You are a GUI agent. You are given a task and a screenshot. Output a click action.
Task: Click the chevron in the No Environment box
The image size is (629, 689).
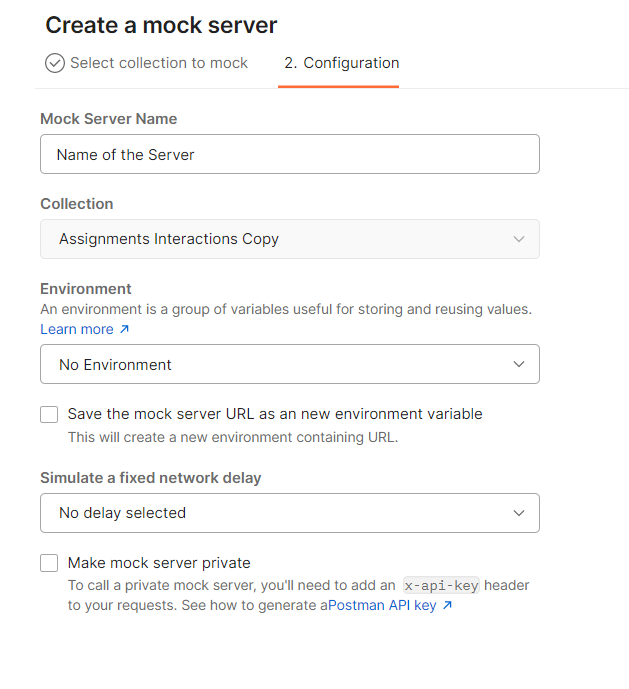(518, 365)
